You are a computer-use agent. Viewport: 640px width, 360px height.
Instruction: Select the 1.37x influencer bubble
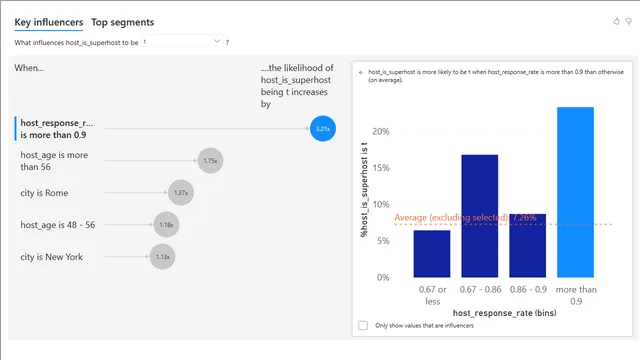pos(181,192)
